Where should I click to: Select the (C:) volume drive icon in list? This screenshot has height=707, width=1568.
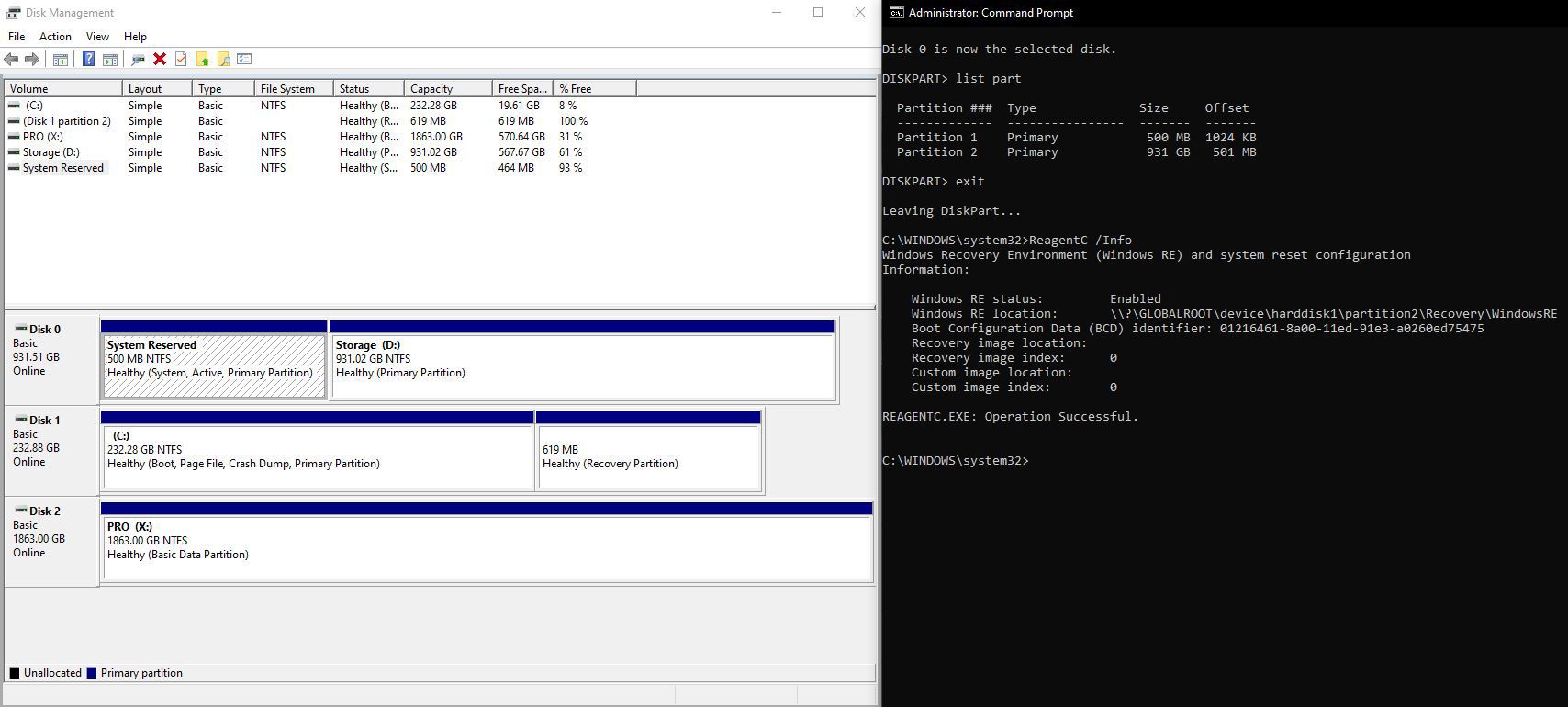coord(14,106)
